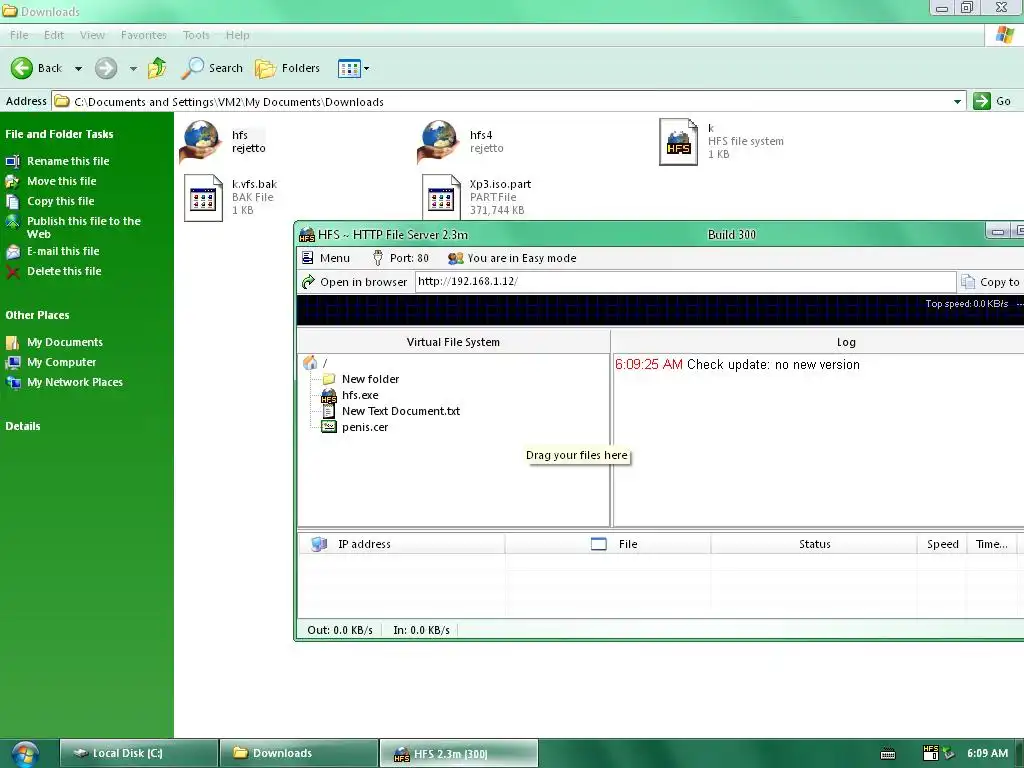Switch to HFS 2.3m taskbar button
This screenshot has width=1024, height=768.
[459, 753]
